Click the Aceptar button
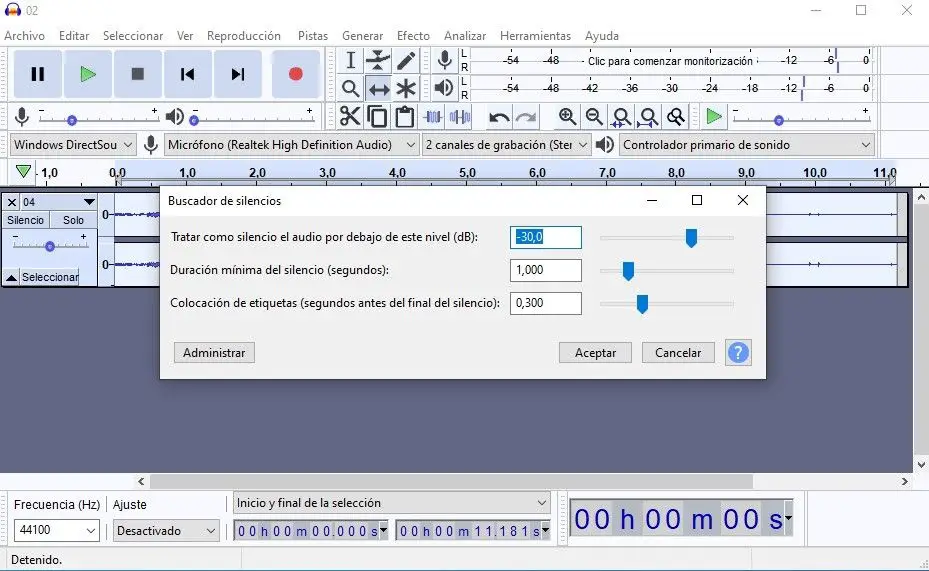Viewport: 929px width, 571px height. (595, 352)
